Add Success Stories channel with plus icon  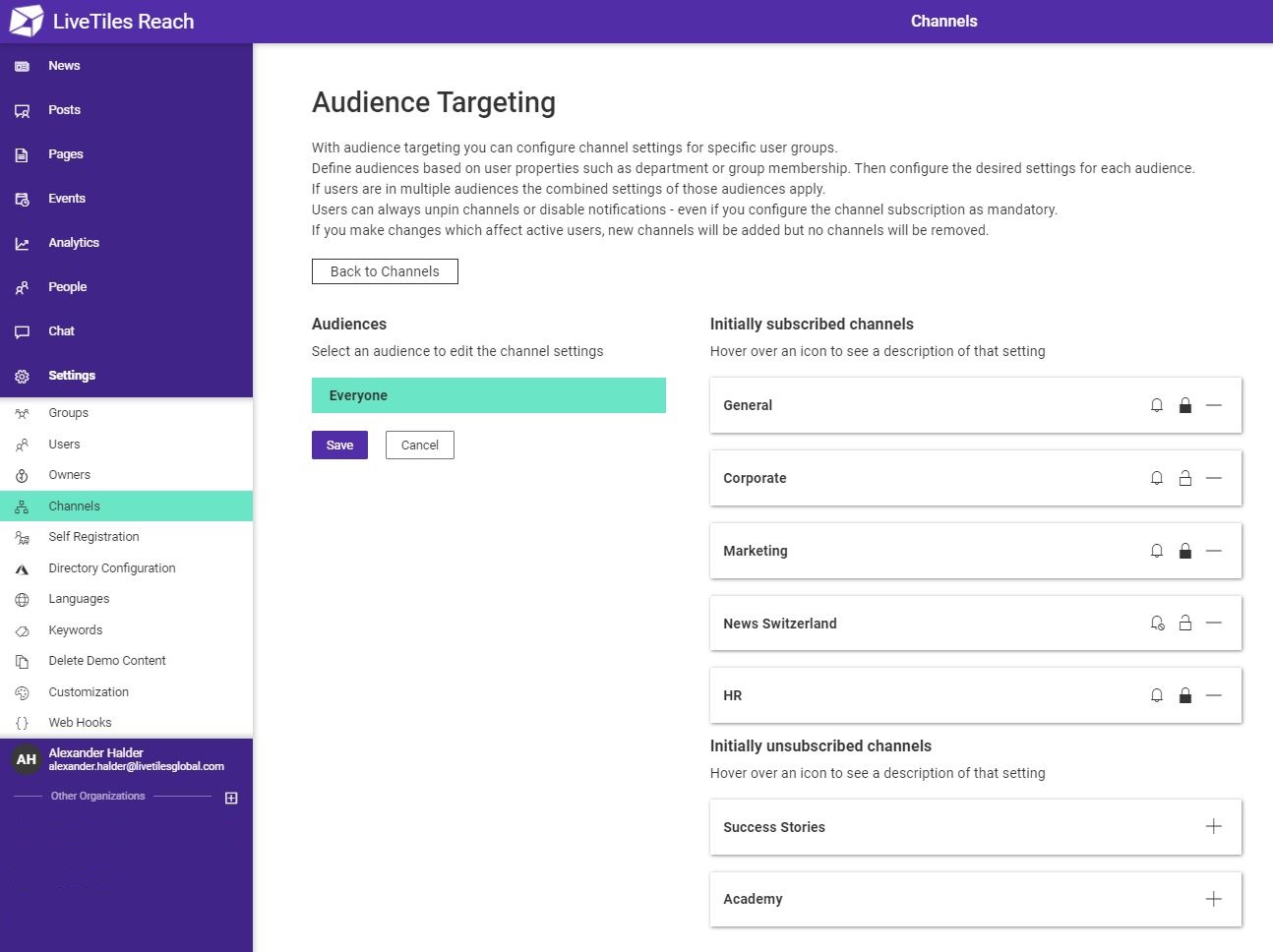[x=1214, y=827]
